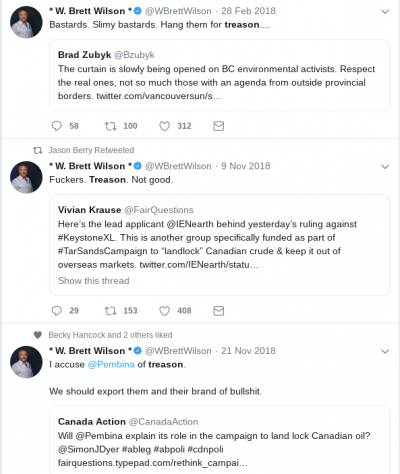Open verified badge on first tweet
Viewport: 400px width, 474px height.
coord(138,11)
